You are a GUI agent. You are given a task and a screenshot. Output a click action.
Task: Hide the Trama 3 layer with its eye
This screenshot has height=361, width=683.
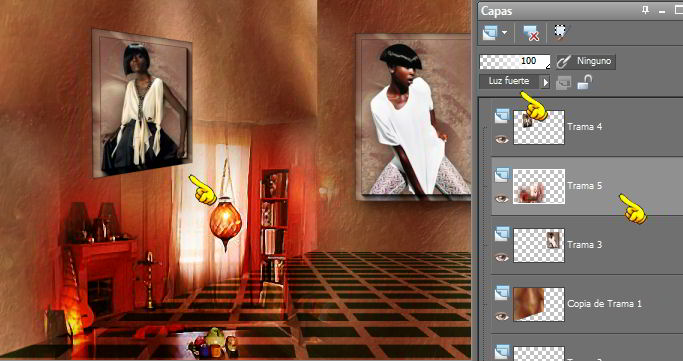tap(502, 257)
